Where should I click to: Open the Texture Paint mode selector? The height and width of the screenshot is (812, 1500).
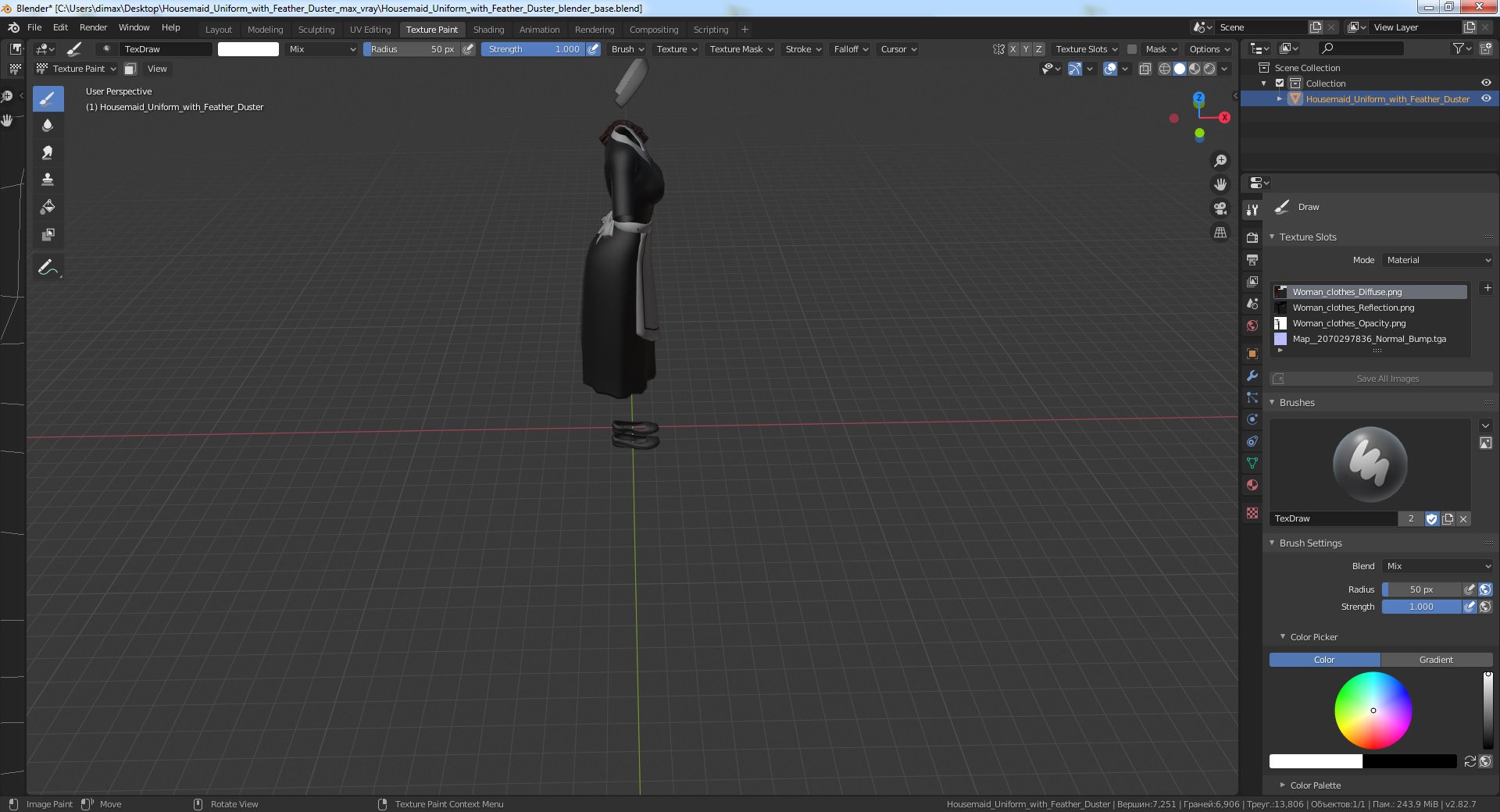coord(77,69)
